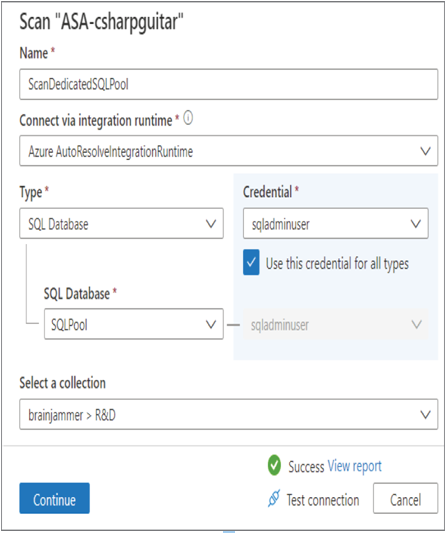
Task: Open the brainjammer > R&D collection dropdown
Action: click(x=228, y=414)
